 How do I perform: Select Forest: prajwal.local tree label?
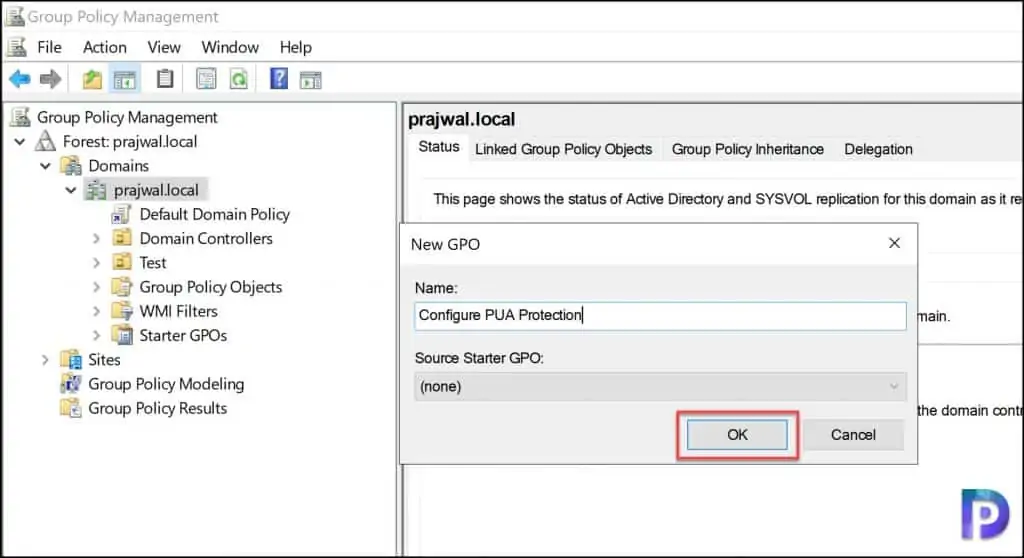[129, 142]
